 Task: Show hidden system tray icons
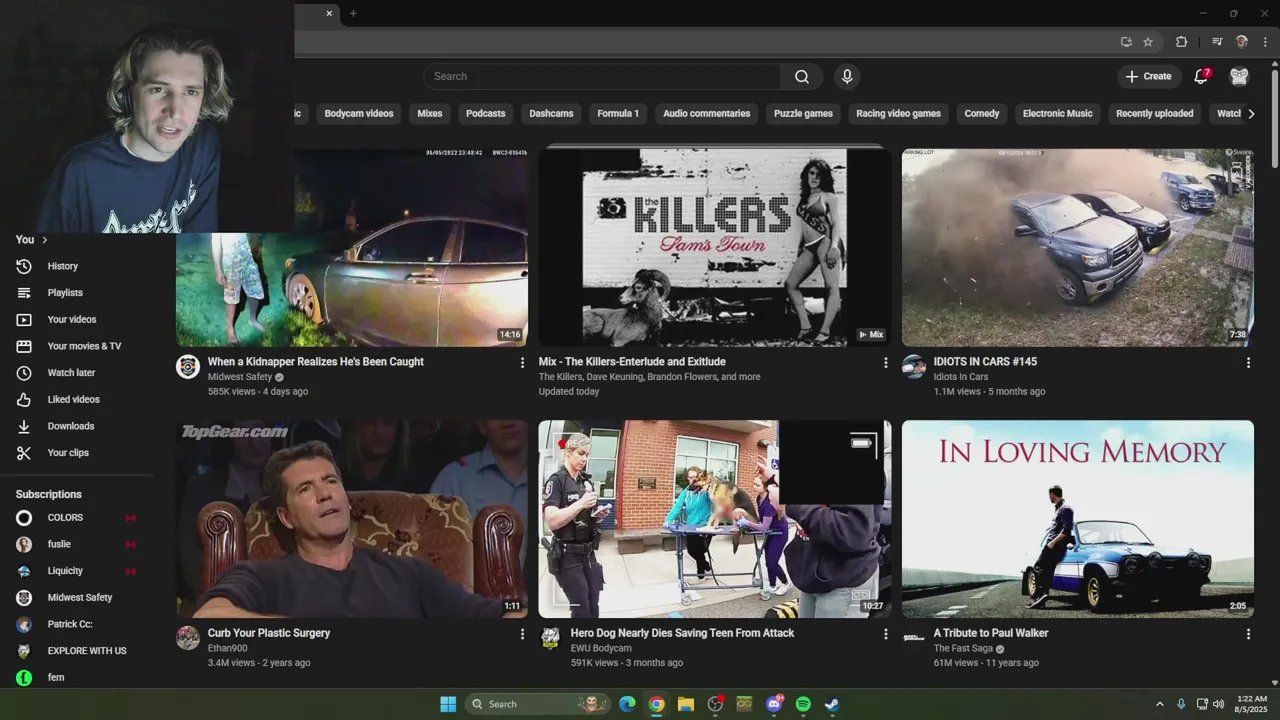coord(1160,704)
